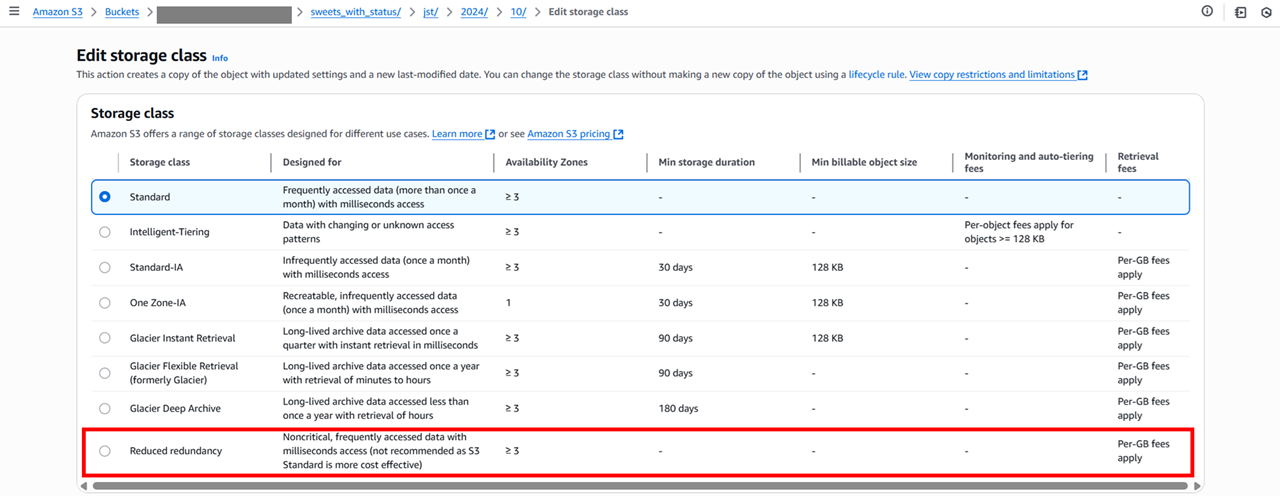The height and width of the screenshot is (496, 1280).
Task: Click the Min billable object size header
Action: [864, 162]
